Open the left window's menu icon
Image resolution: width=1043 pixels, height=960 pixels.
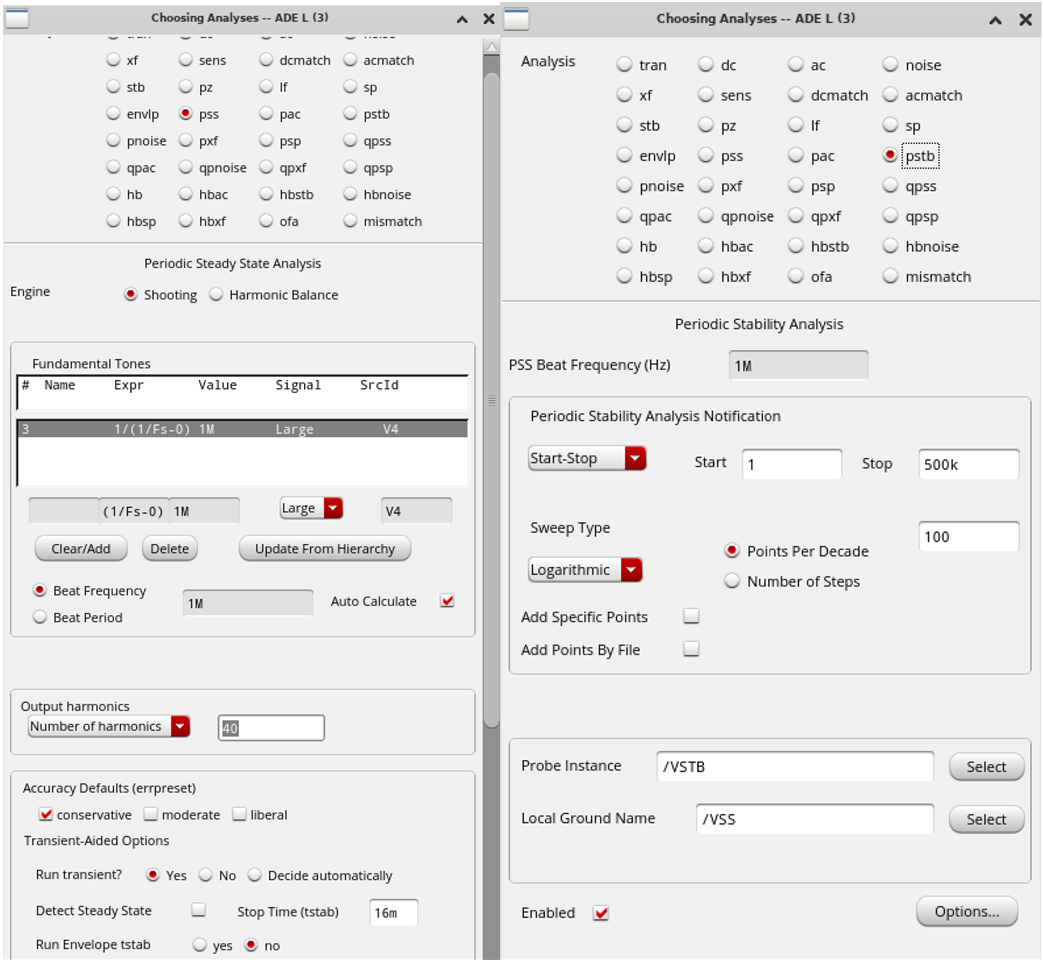17,19
